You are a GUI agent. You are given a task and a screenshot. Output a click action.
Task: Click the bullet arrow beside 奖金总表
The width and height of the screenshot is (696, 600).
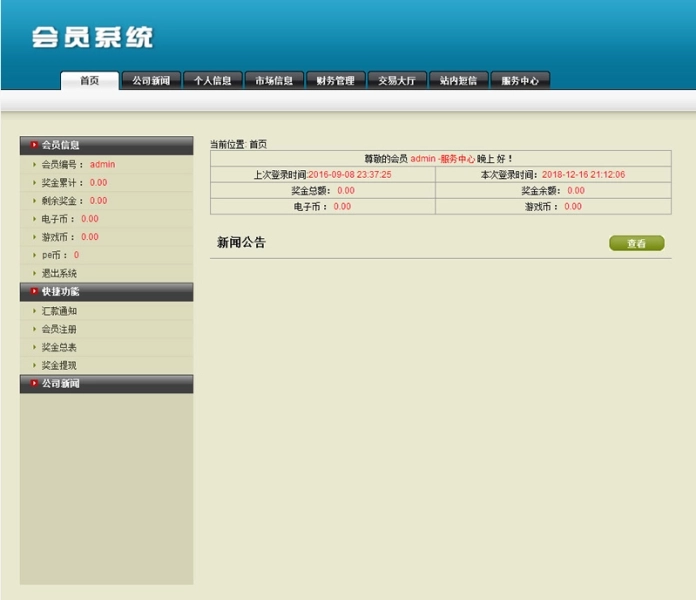34,347
